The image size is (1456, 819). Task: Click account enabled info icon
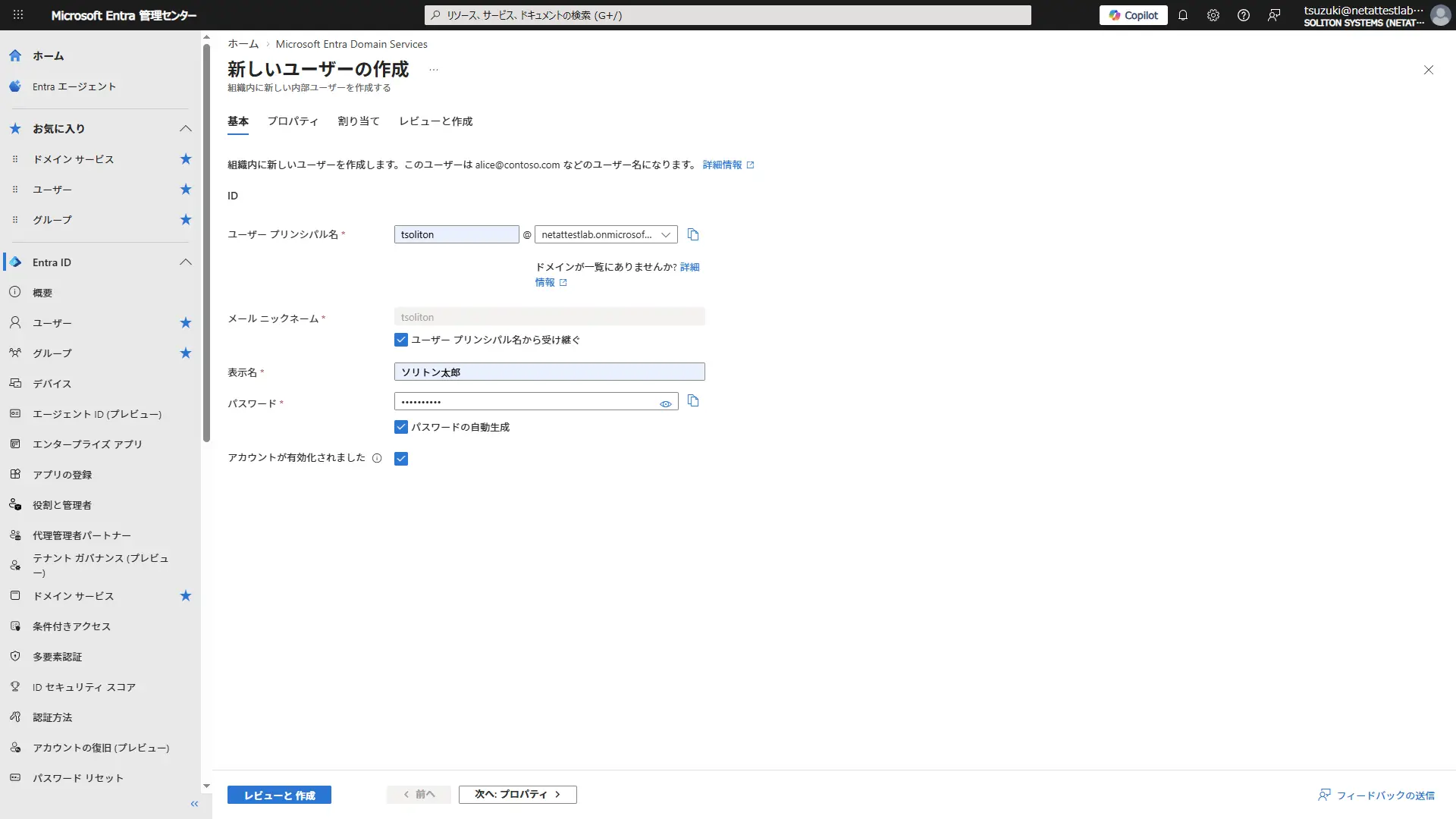pyautogui.click(x=377, y=458)
